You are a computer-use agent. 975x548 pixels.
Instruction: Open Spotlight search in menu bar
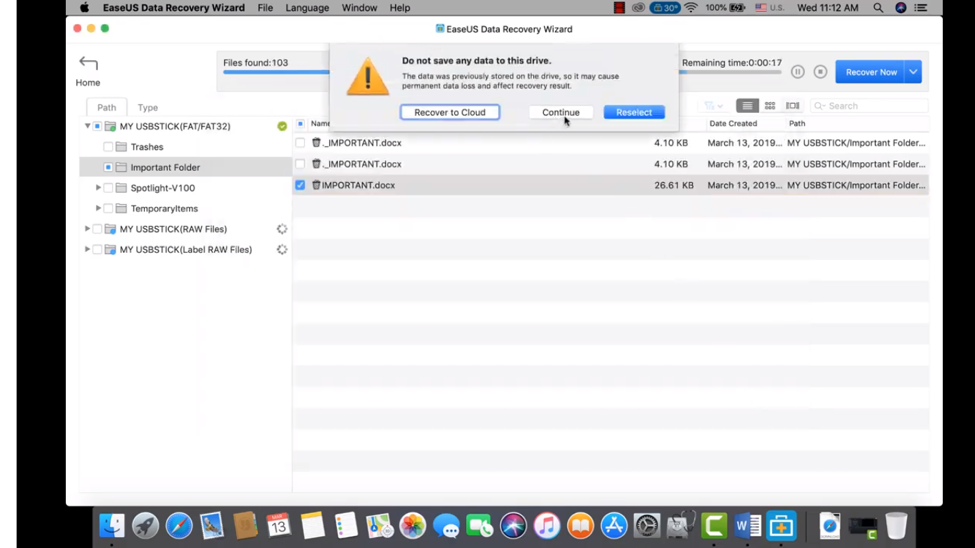(x=877, y=7)
